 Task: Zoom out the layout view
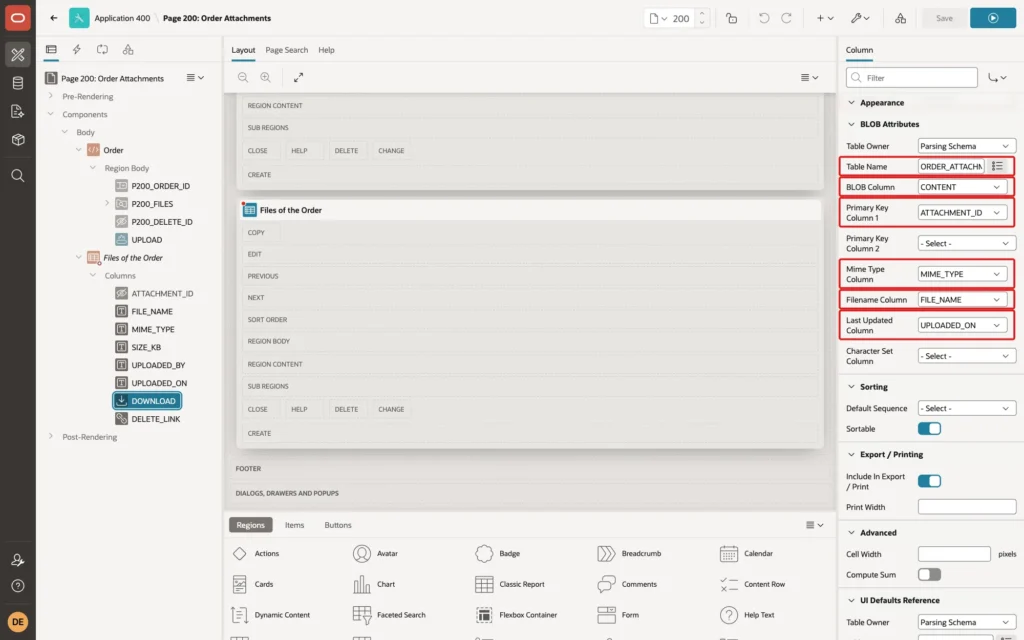[x=243, y=77]
